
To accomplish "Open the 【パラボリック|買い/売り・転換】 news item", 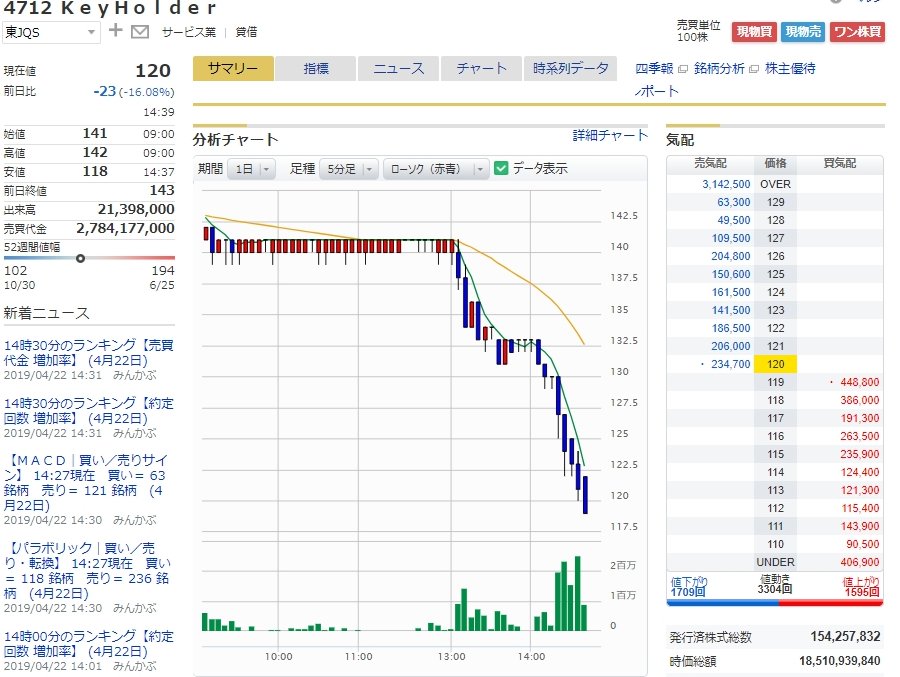I will point(86,570).
